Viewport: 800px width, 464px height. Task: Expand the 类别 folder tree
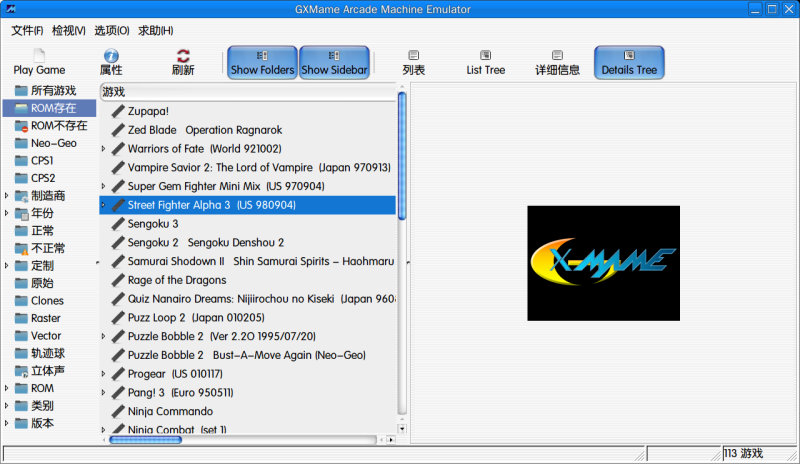7,405
